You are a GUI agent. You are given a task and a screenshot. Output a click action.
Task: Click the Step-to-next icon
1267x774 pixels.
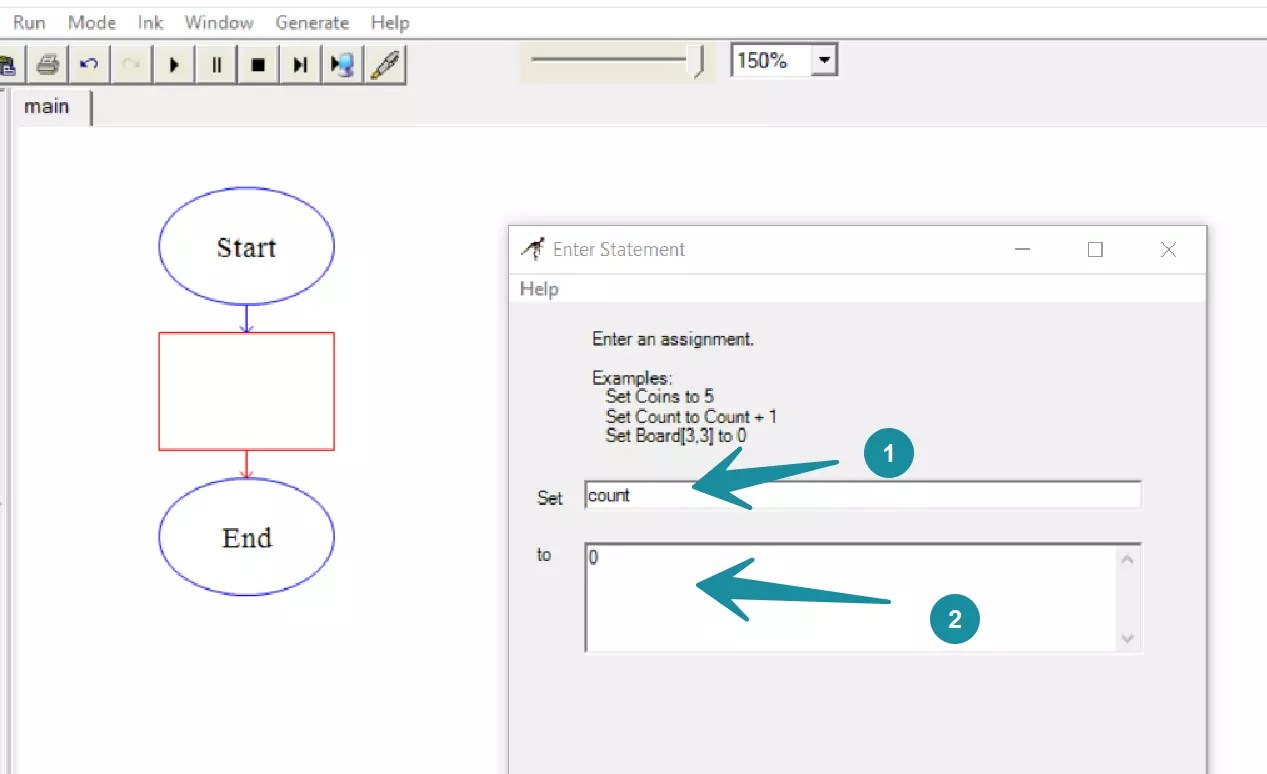tap(298, 64)
